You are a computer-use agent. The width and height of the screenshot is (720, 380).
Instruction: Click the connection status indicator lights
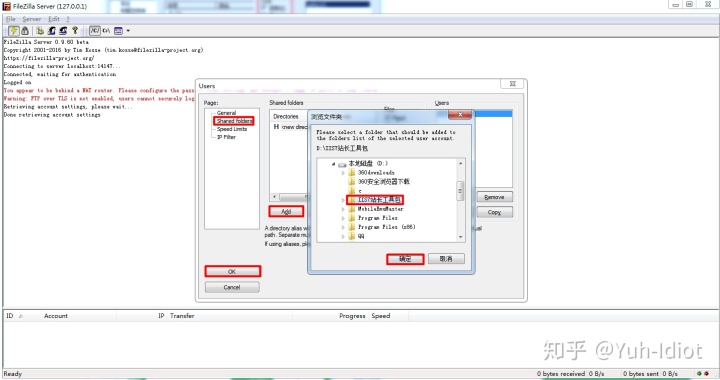[x=703, y=374]
